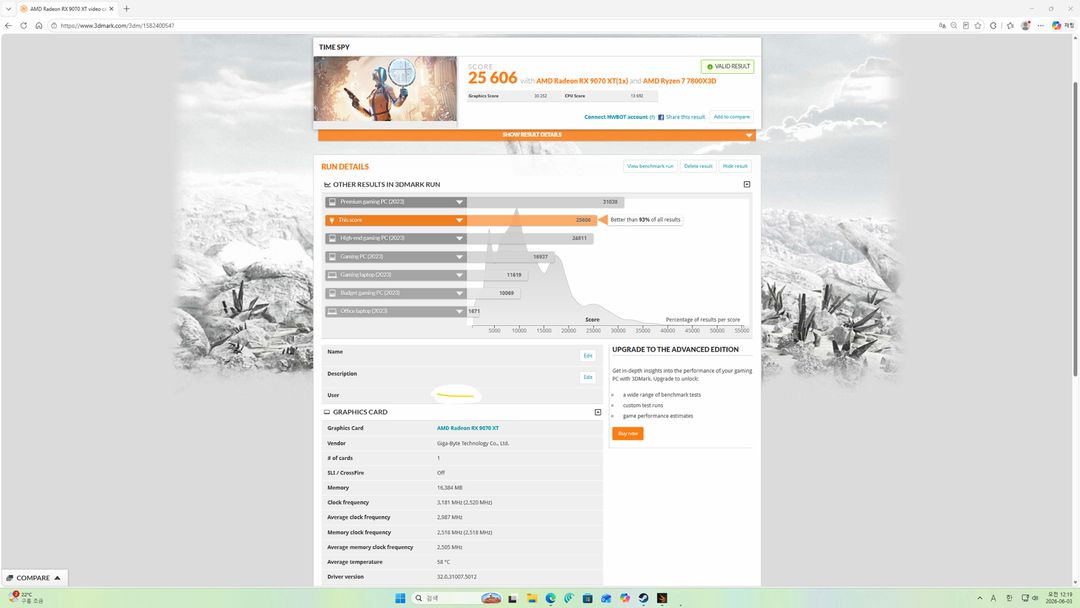
Task: Click Connect HWBOT account link
Action: [616, 117]
